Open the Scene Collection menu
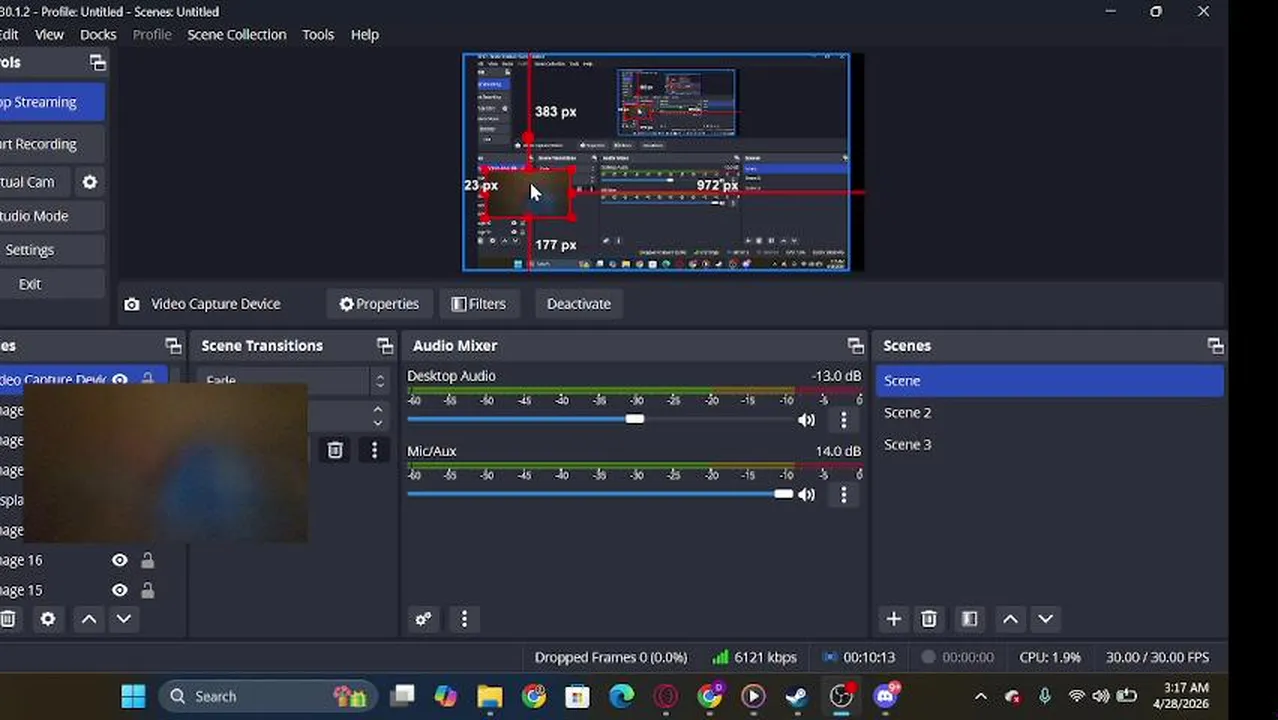The image size is (1278, 720). tap(237, 34)
